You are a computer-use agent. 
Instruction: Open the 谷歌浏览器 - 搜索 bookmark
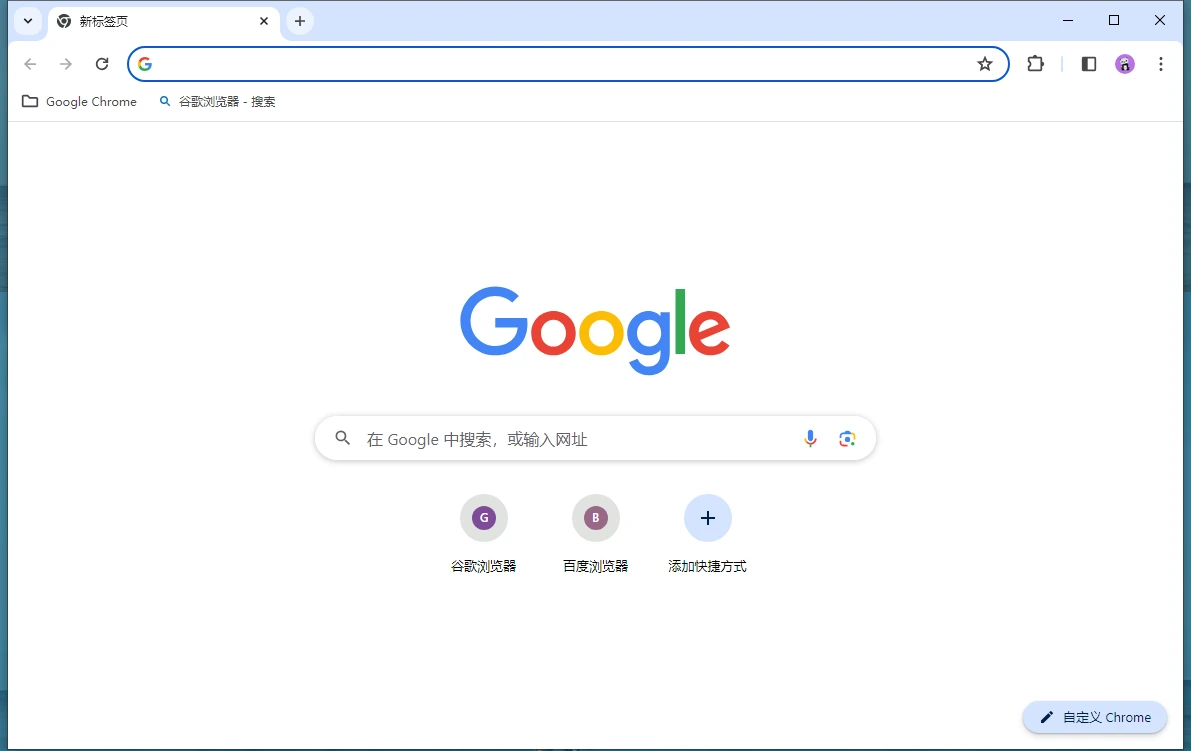[x=217, y=101]
